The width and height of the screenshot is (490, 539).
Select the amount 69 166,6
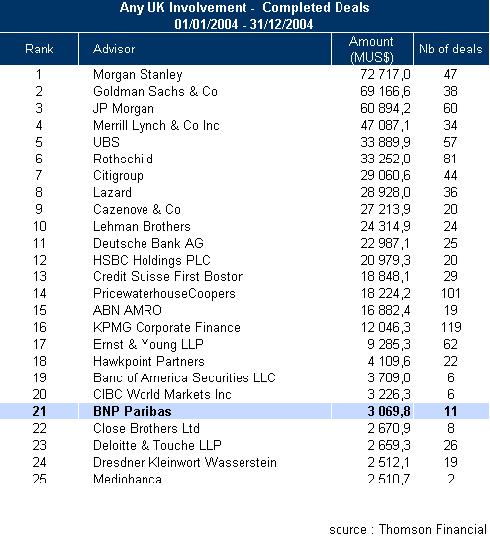point(385,91)
